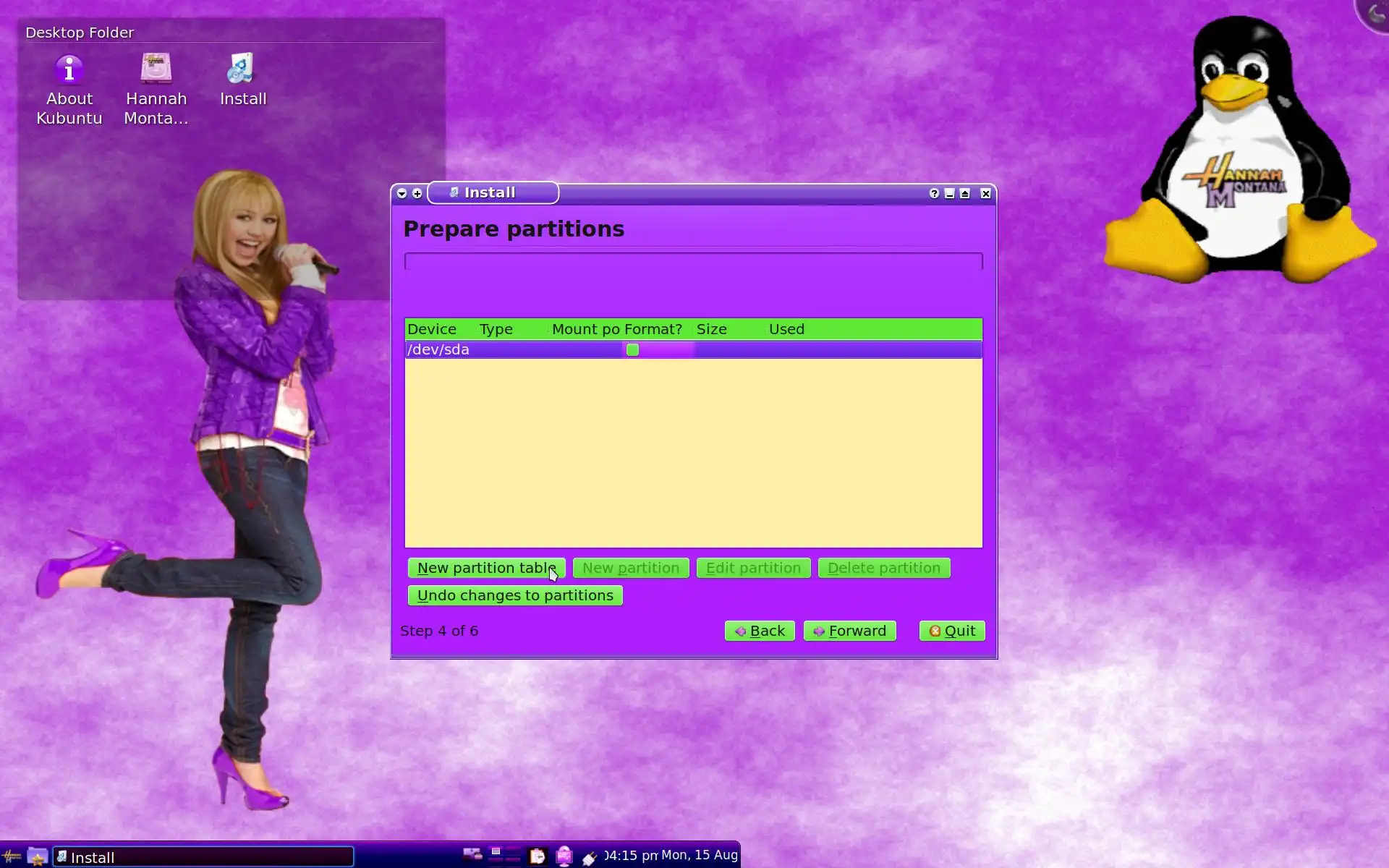This screenshot has width=1389, height=868.
Task: Launch the Install desktop shortcut
Action: click(242, 80)
